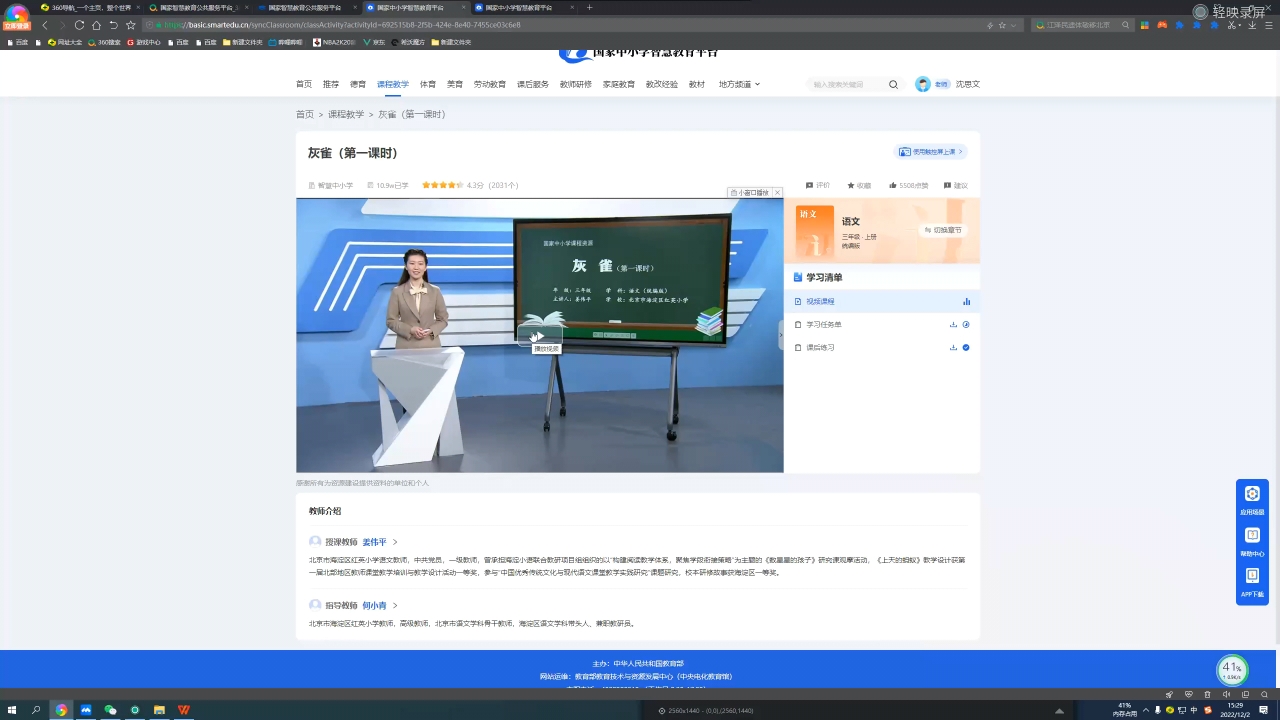Click the star rating 4.3分
The image size is (1280, 720).
[443, 185]
